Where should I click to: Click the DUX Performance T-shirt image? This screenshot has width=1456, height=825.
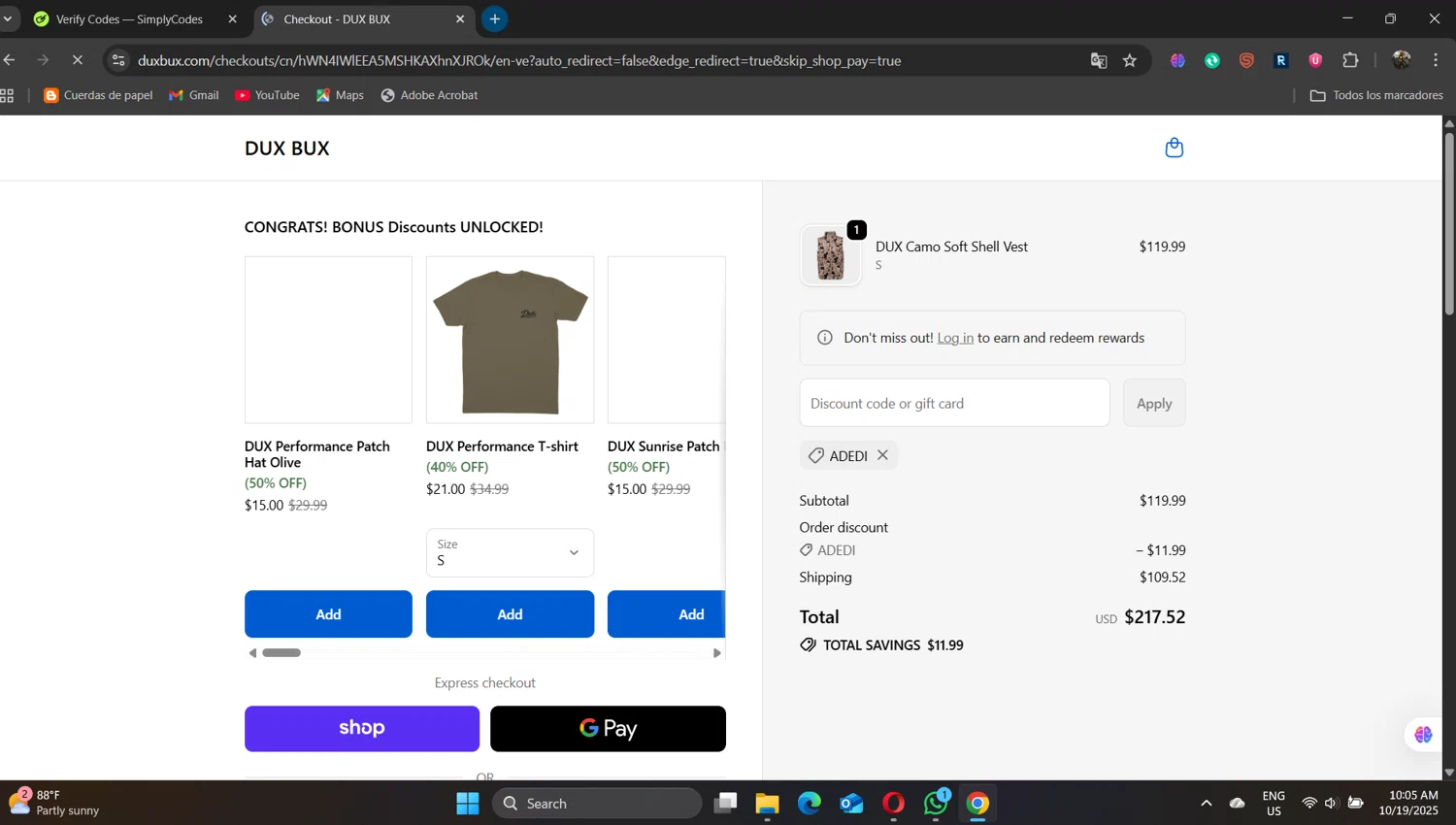[510, 340]
